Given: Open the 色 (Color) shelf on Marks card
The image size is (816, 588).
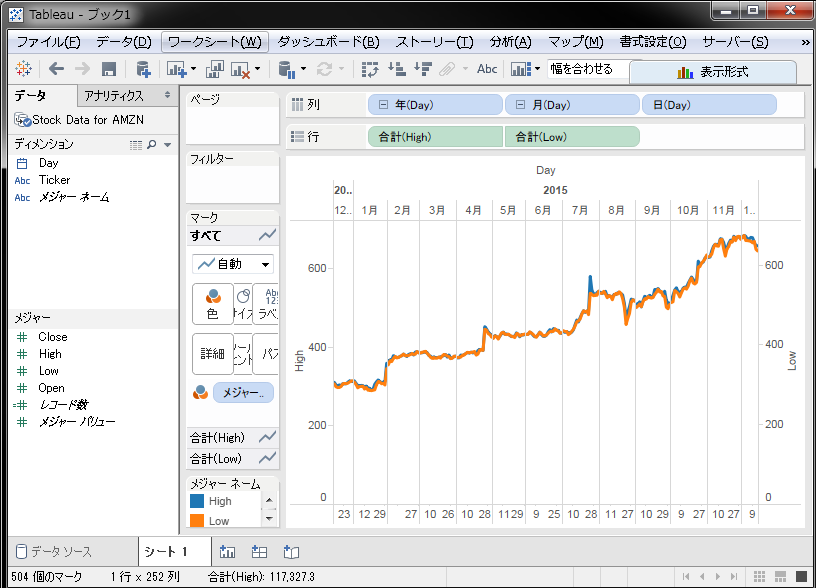Looking at the screenshot, I should click(x=212, y=306).
